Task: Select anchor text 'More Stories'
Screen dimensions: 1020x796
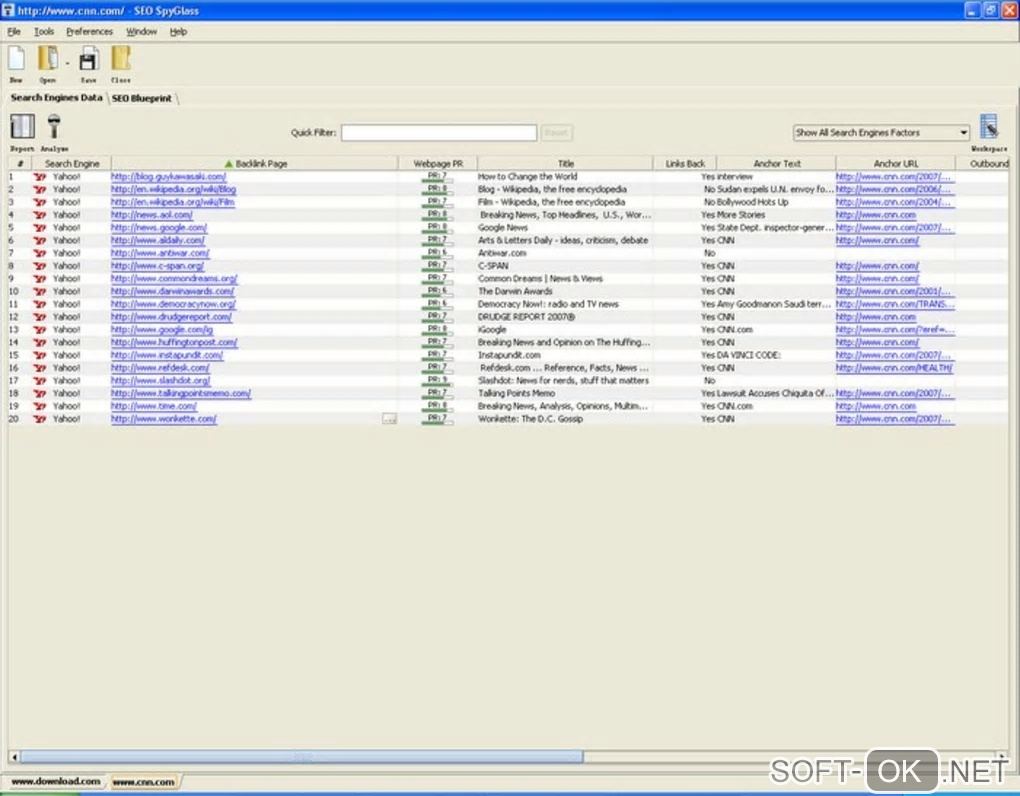Action: (741, 215)
